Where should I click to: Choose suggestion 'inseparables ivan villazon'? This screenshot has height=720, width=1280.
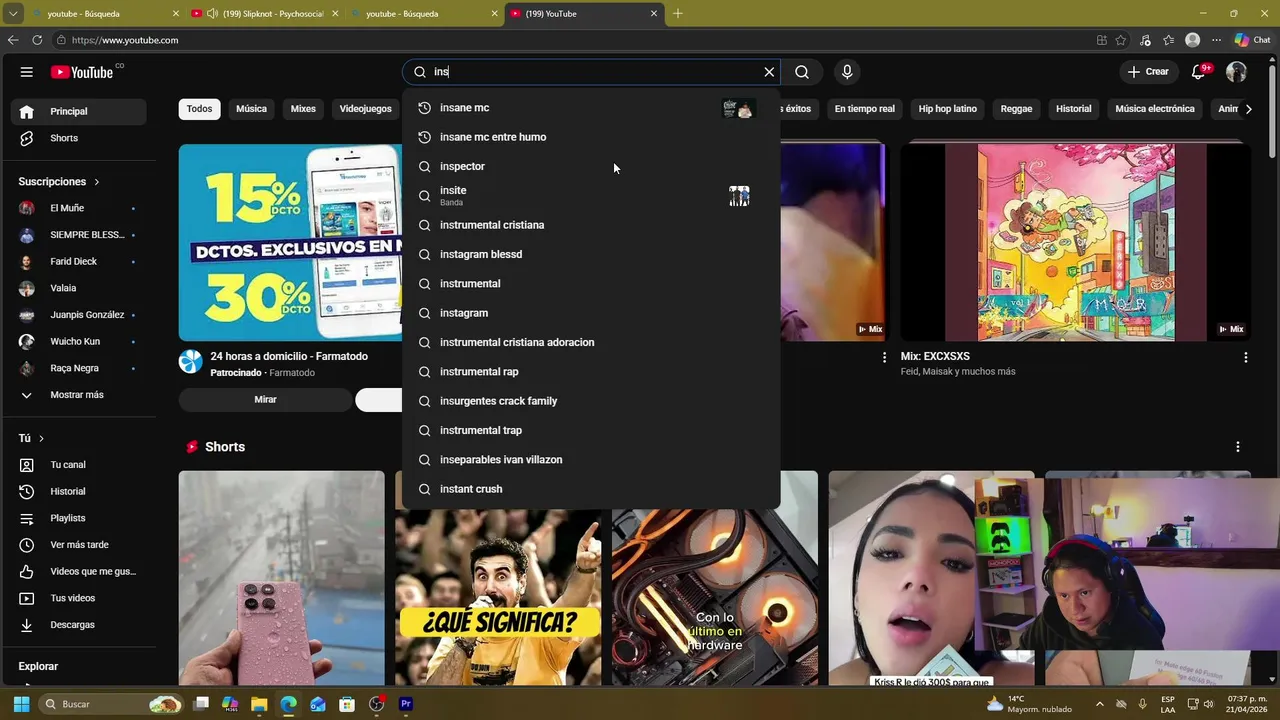(x=591, y=460)
